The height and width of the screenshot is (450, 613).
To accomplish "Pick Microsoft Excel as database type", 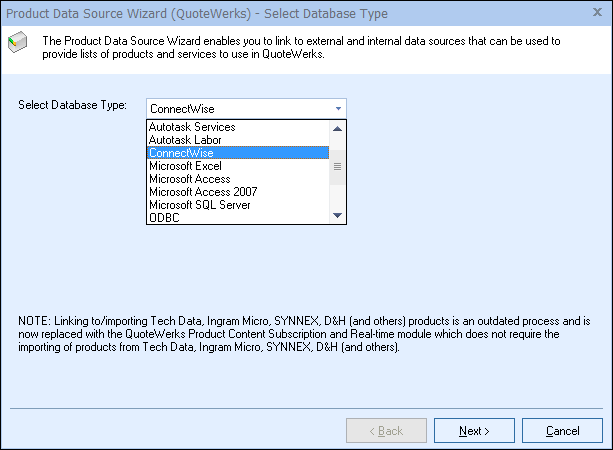I will click(187, 166).
